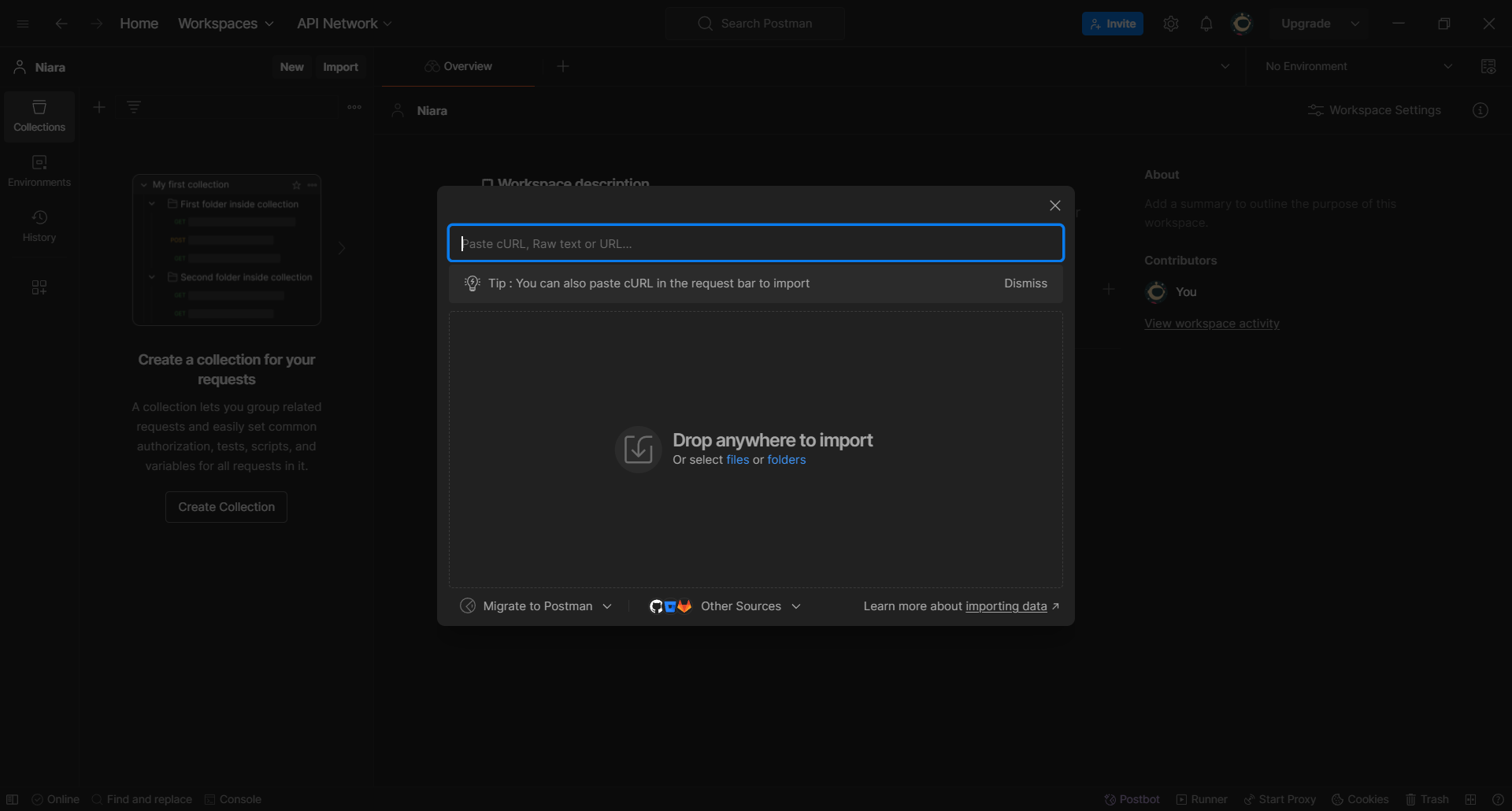Open environment quick look icon

tap(1488, 66)
